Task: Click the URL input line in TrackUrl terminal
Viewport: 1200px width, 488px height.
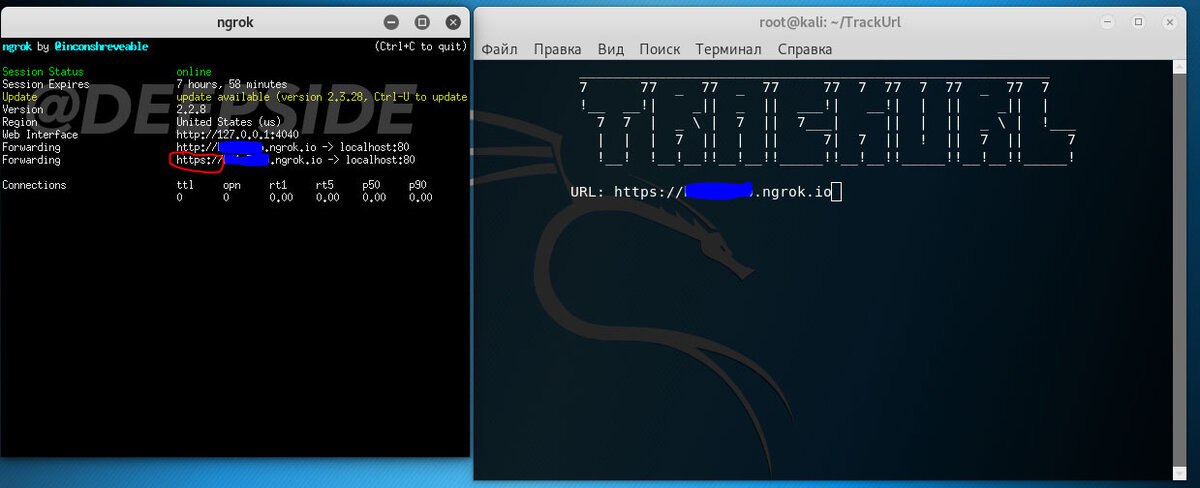Action: click(x=706, y=191)
